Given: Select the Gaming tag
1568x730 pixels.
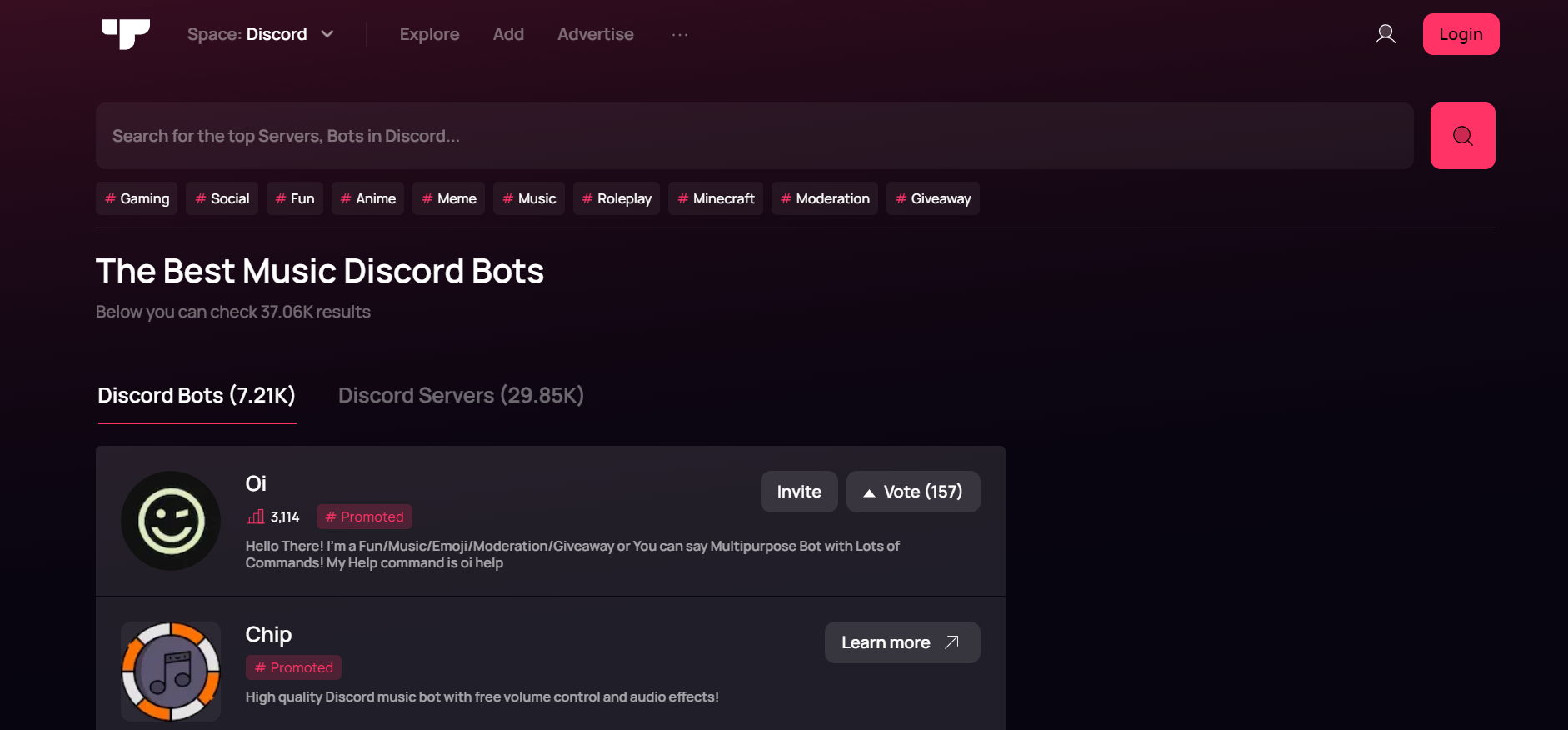Looking at the screenshot, I should (x=137, y=198).
